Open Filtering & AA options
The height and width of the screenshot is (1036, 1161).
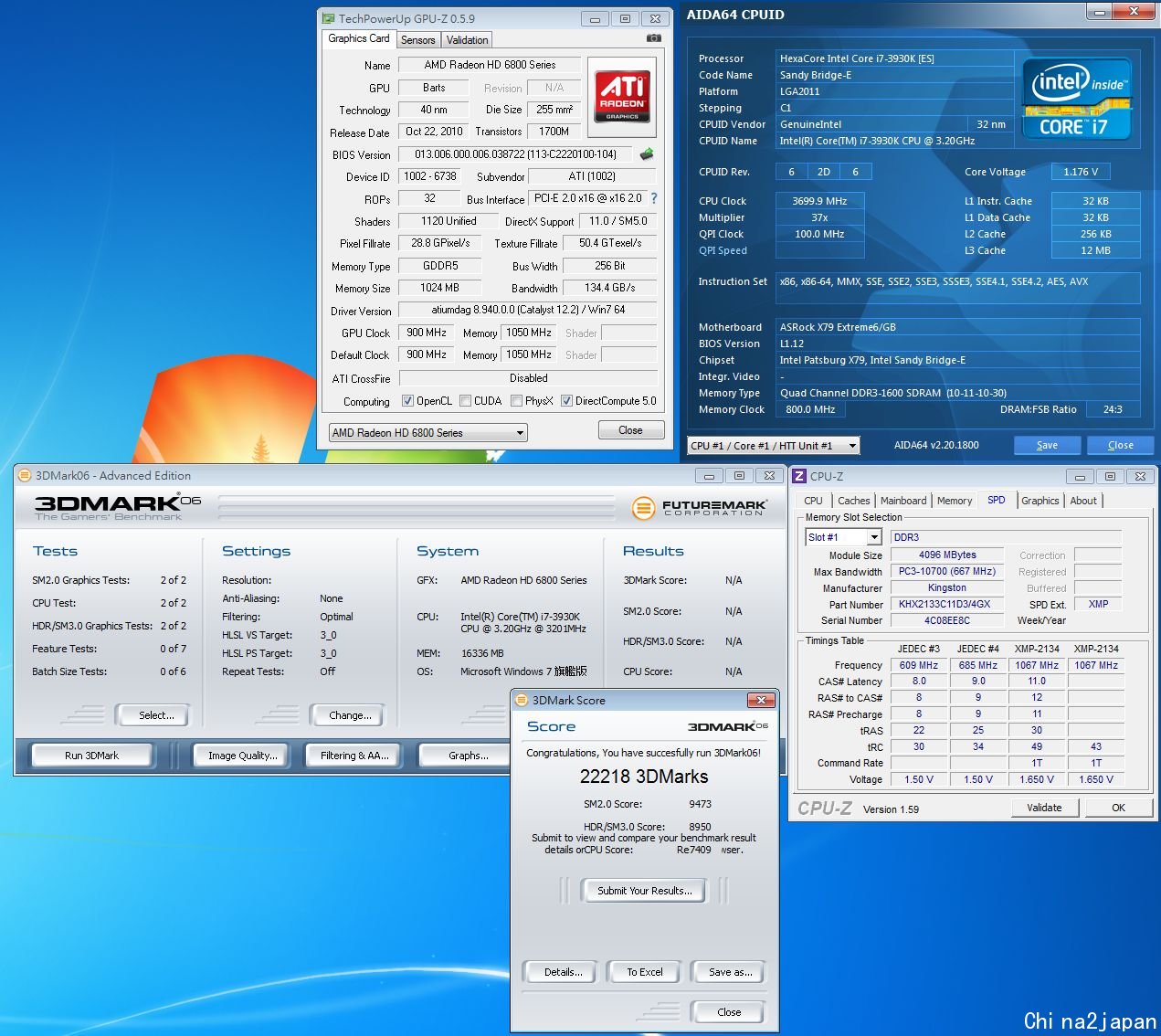pyautogui.click(x=354, y=756)
